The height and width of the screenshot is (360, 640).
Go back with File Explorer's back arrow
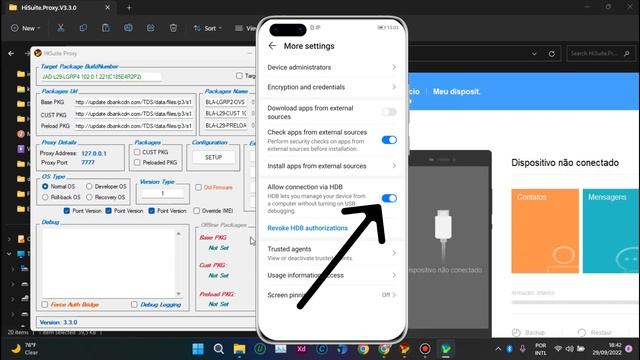tap(11, 53)
